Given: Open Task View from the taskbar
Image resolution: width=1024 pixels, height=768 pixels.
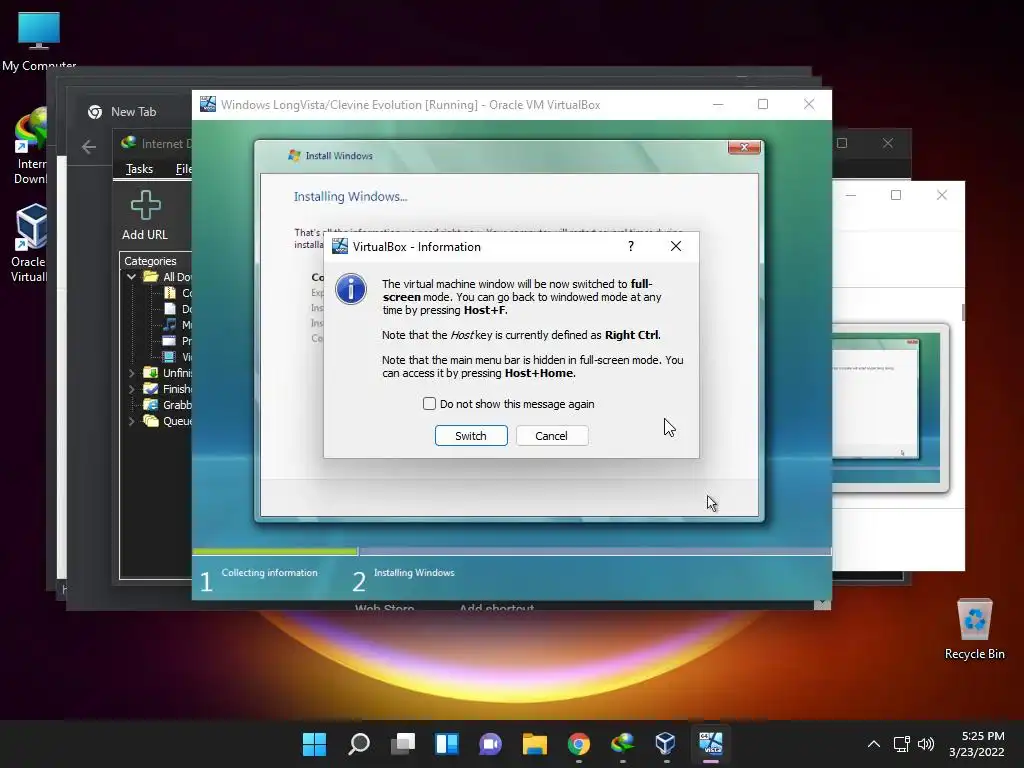Looking at the screenshot, I should point(403,744).
